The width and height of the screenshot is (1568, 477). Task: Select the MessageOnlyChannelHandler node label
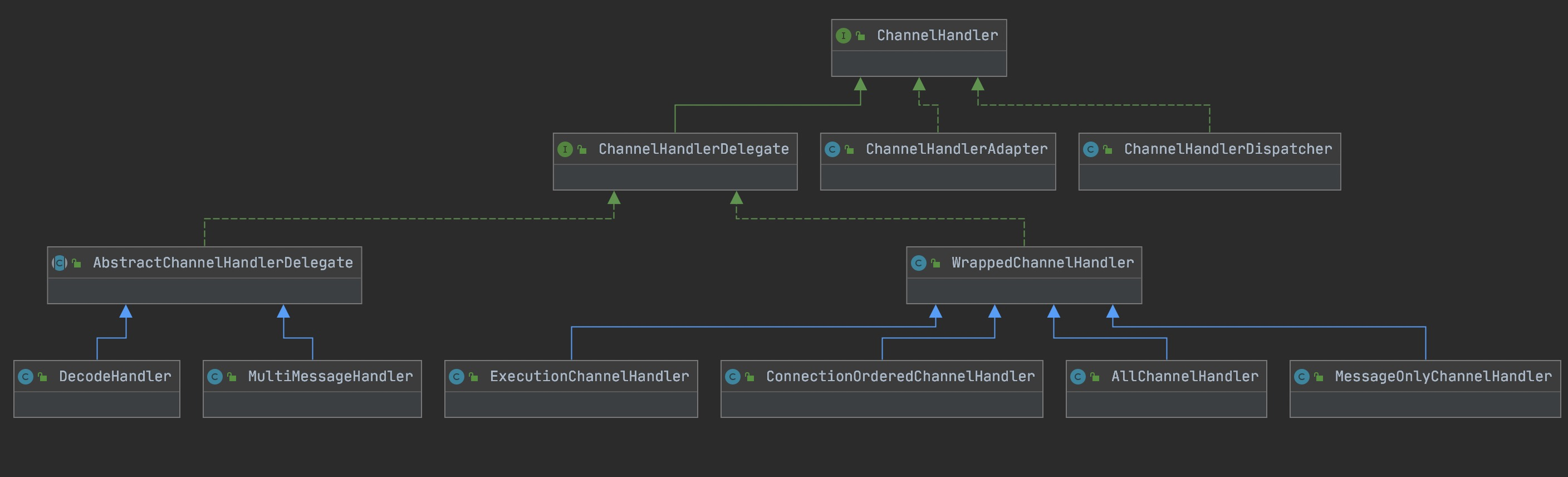pyautogui.click(x=1443, y=377)
